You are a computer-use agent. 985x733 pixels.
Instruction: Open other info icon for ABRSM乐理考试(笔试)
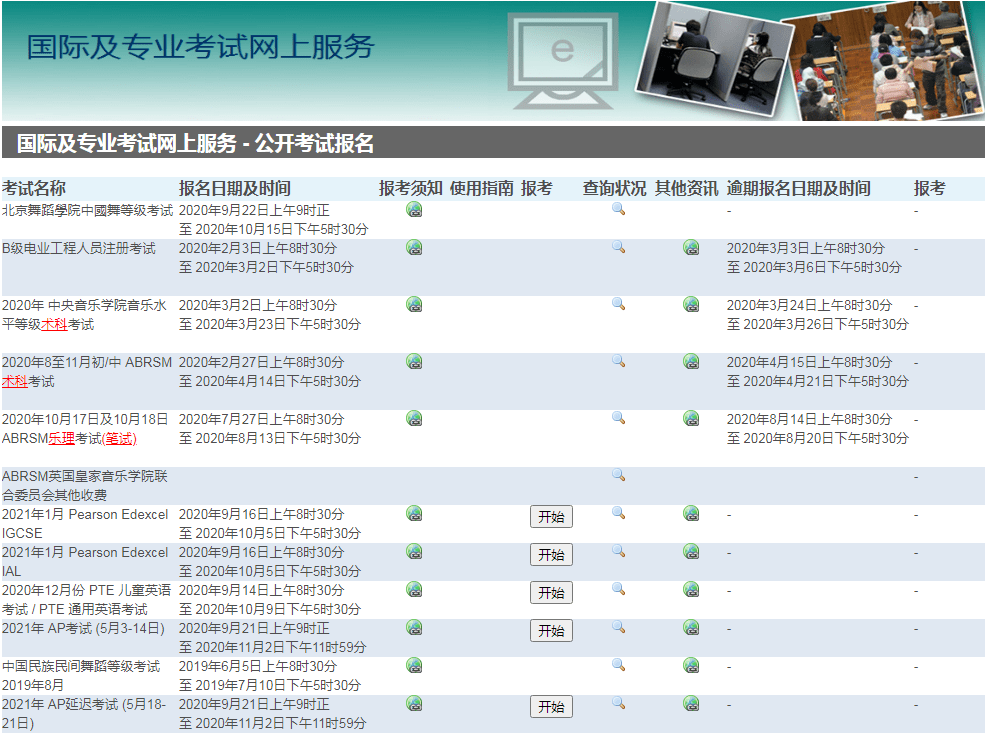[691, 418]
